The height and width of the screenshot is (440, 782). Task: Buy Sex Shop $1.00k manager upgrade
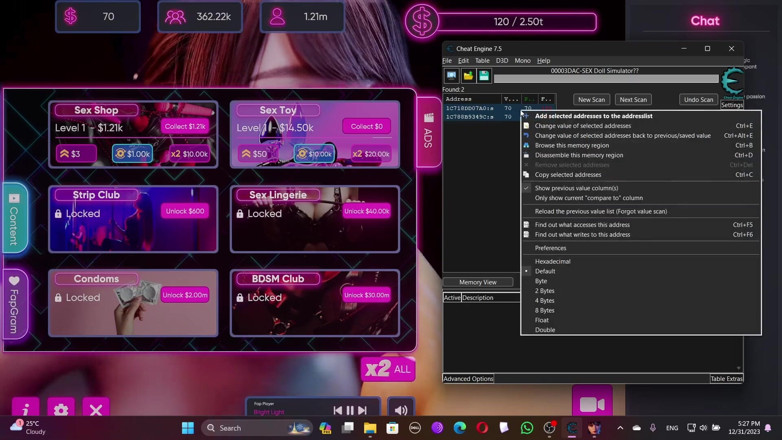pos(132,154)
